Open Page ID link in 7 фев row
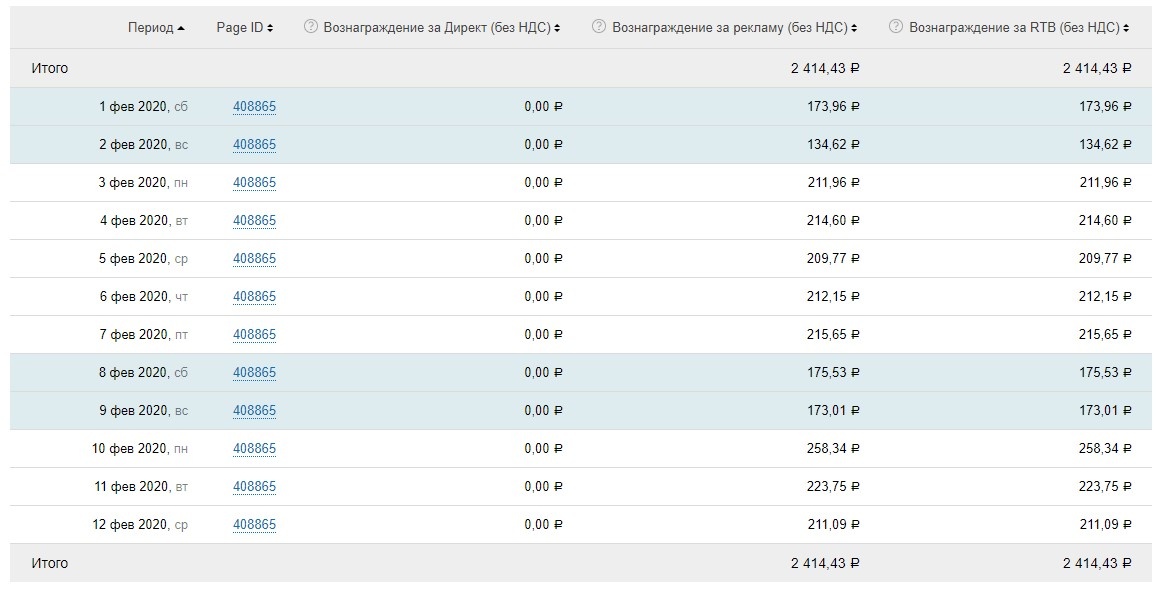Viewport: 1163px width, 591px height. point(254,335)
